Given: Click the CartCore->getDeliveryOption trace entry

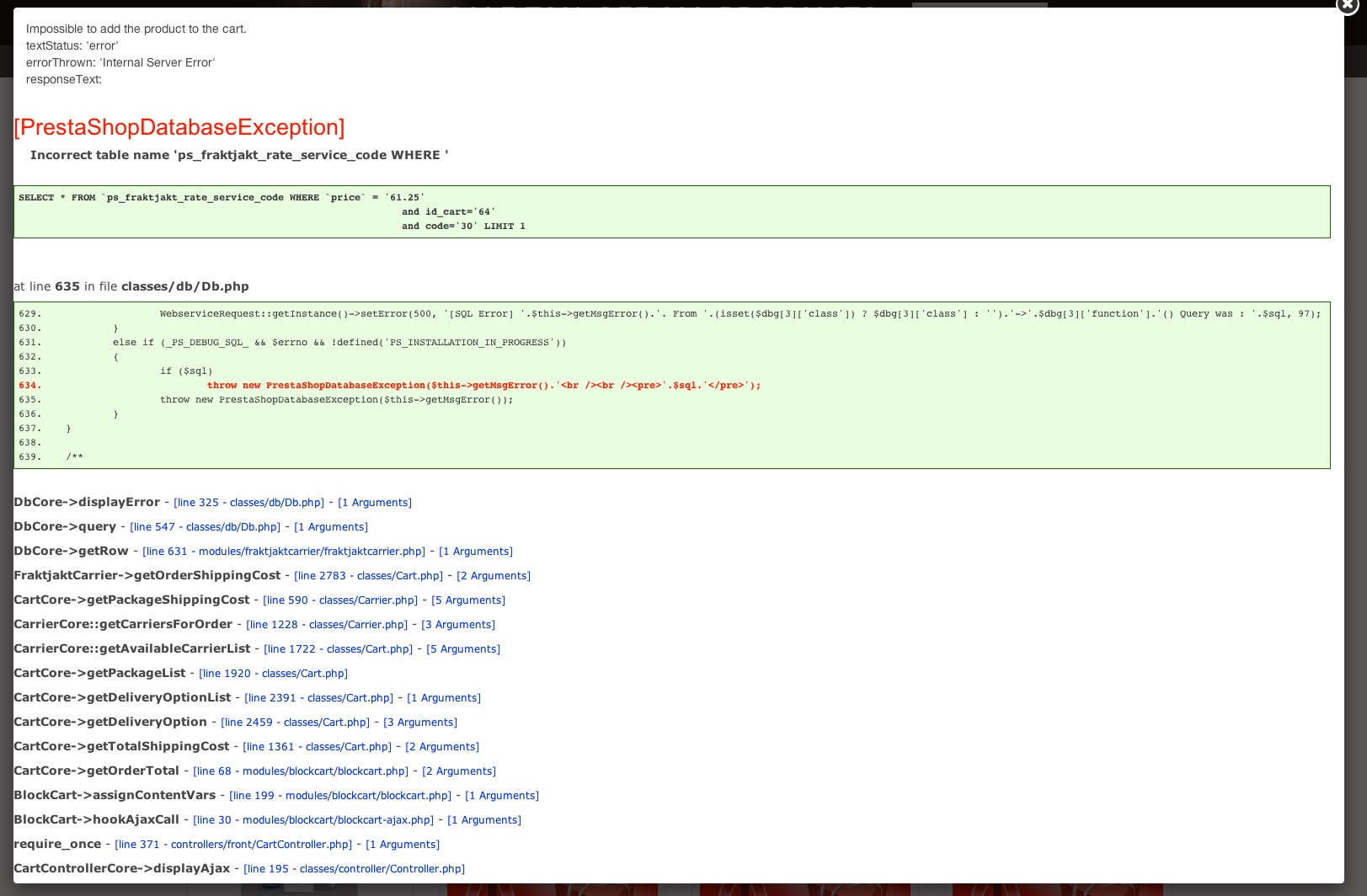Looking at the screenshot, I should (x=110, y=723).
